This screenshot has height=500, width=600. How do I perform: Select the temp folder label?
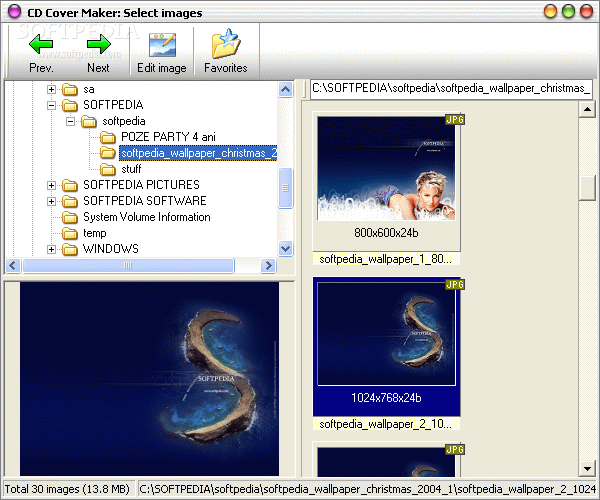tap(95, 233)
